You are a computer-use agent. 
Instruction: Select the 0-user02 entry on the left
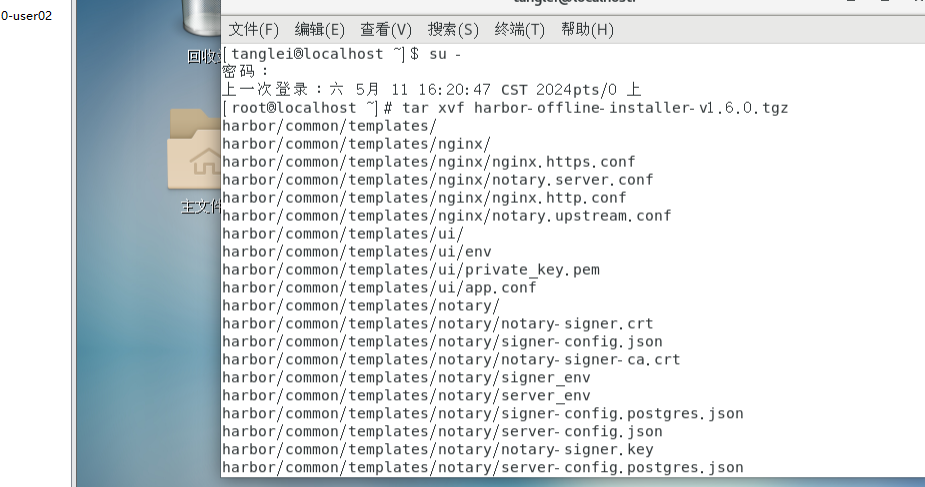tap(27, 16)
